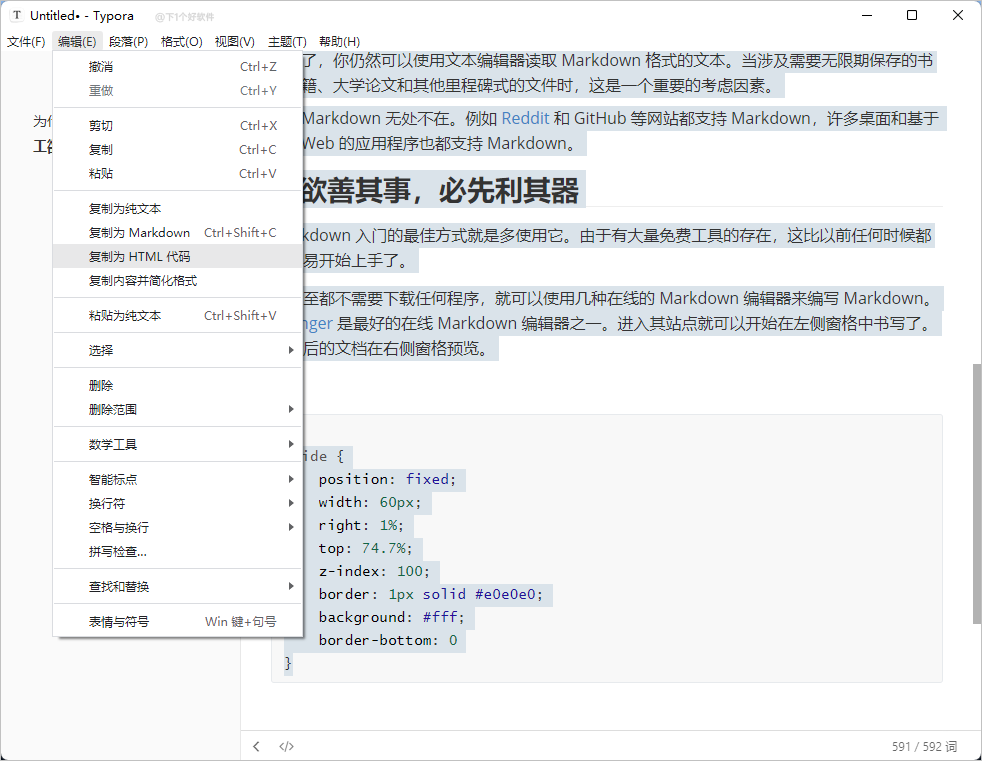Toggle source code mode icon

(286, 746)
